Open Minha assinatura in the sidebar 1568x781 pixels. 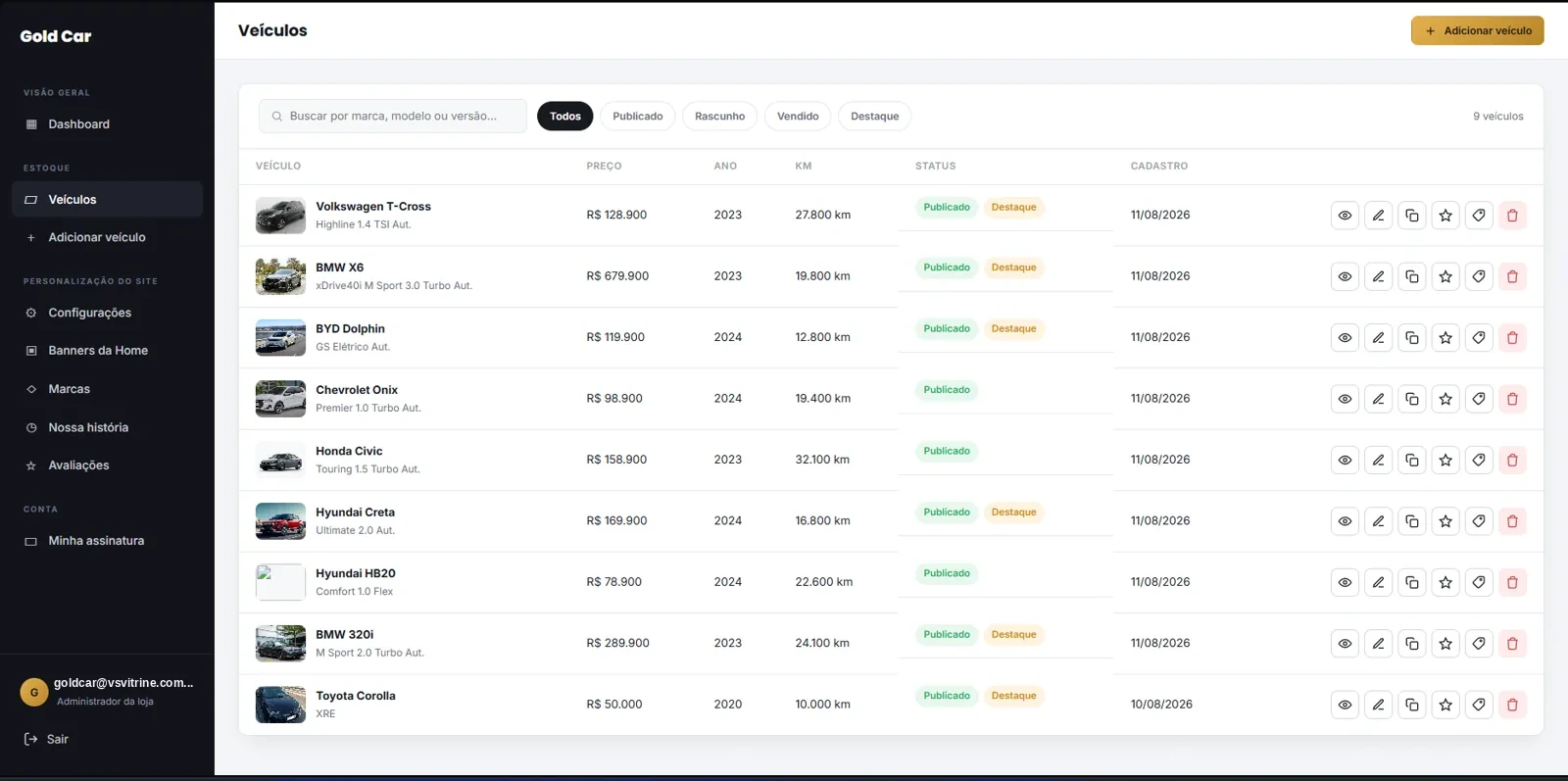pyautogui.click(x=107, y=541)
